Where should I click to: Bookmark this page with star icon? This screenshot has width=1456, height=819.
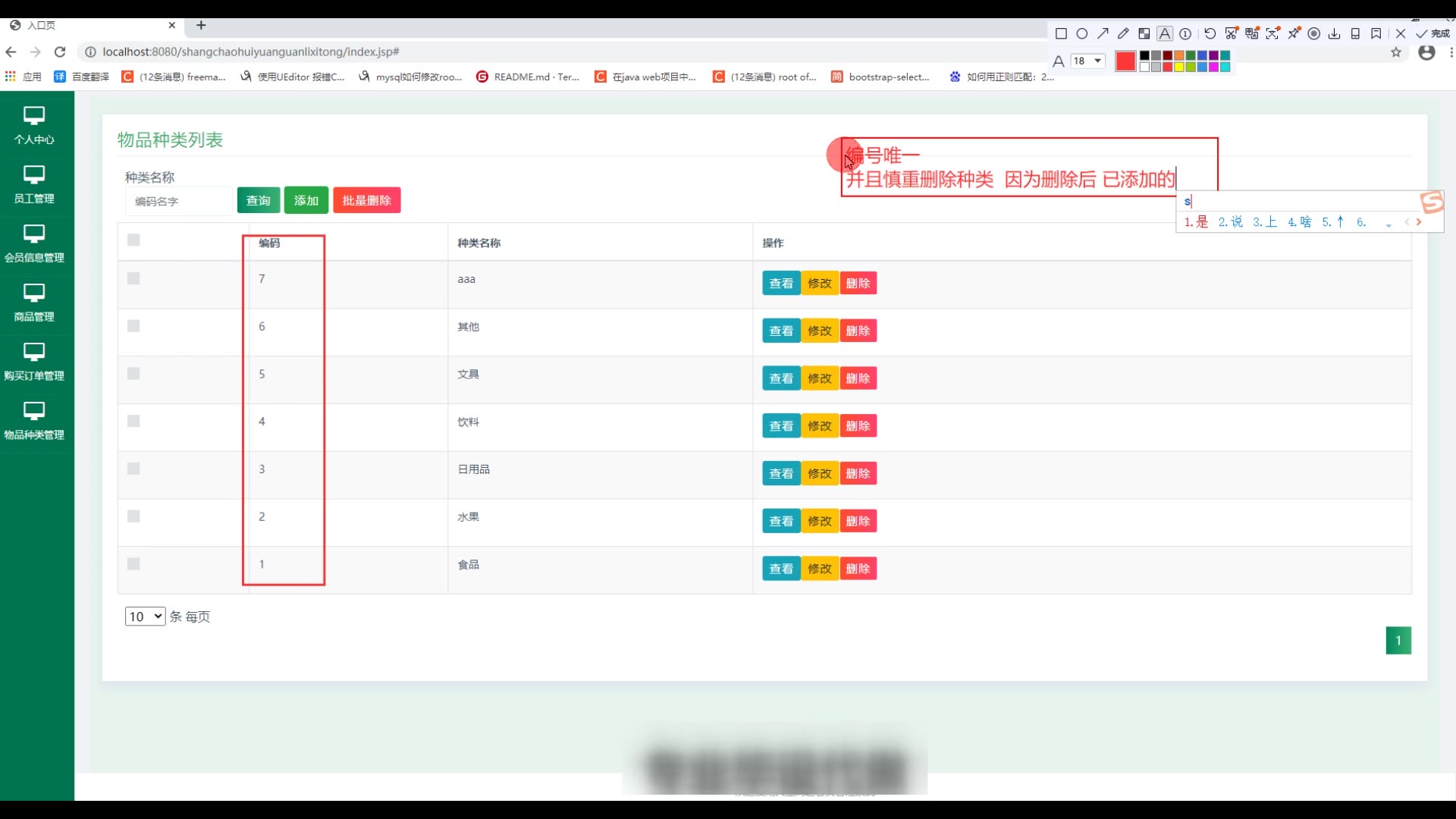point(1396,52)
